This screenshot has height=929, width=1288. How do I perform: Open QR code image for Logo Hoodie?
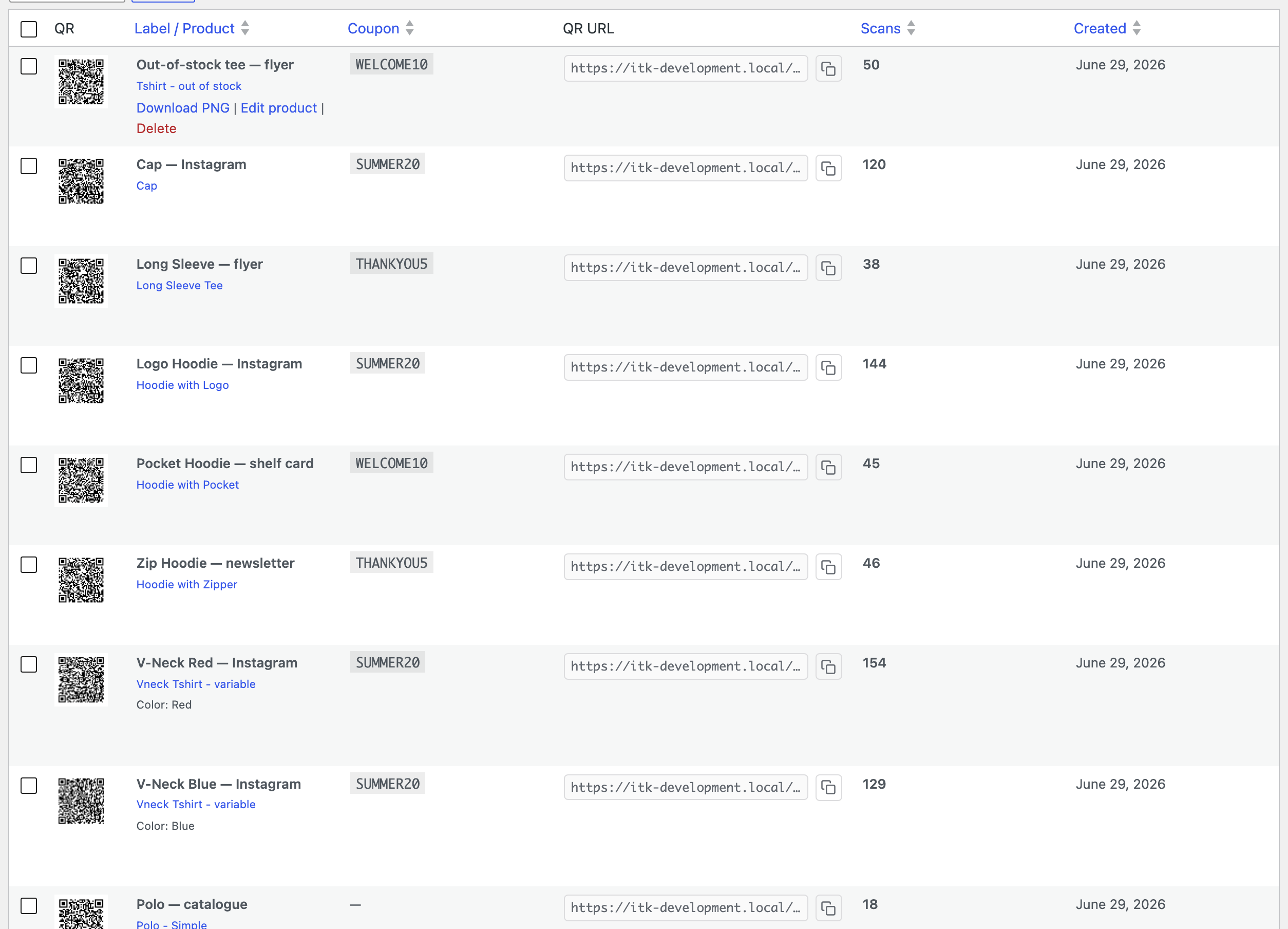(81, 381)
